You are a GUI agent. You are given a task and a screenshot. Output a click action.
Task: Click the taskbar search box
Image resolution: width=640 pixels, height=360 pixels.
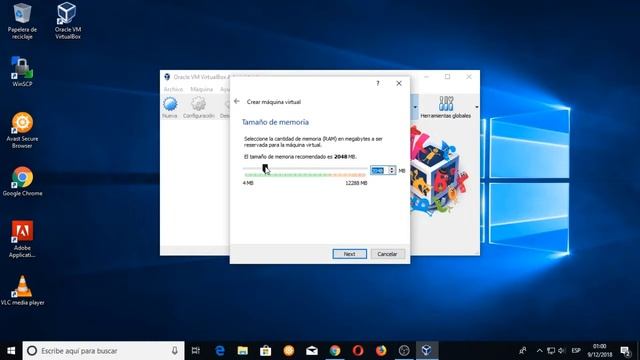[103, 351]
